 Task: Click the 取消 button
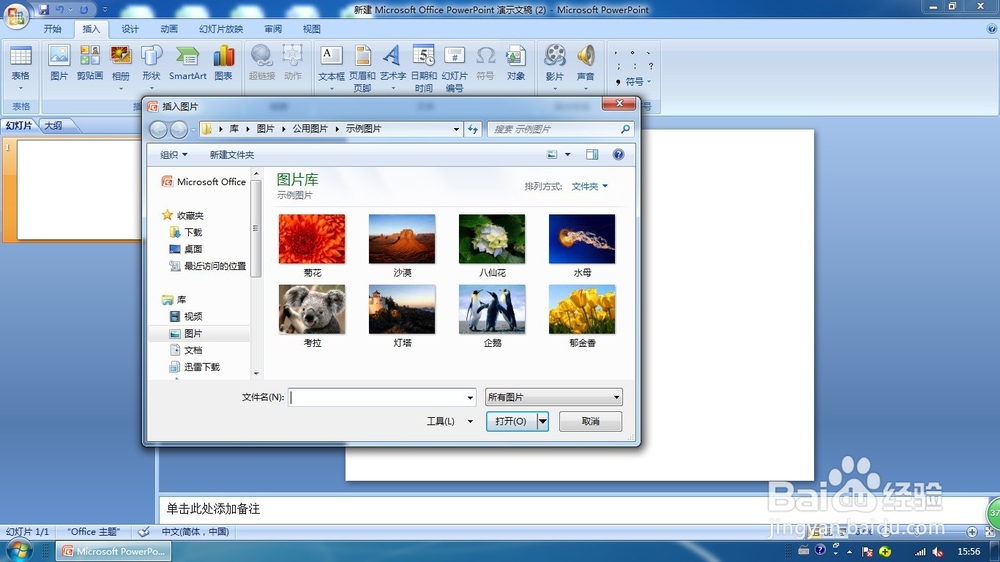591,421
